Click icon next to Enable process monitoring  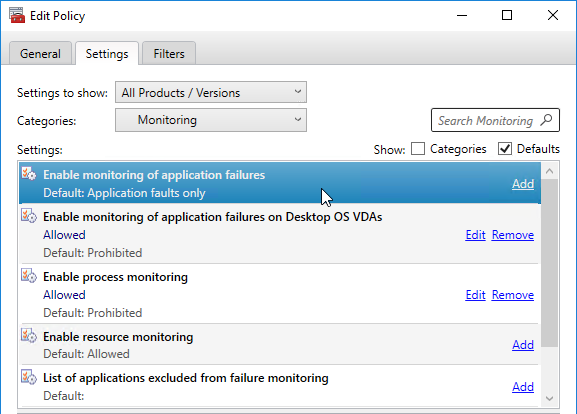(x=29, y=275)
